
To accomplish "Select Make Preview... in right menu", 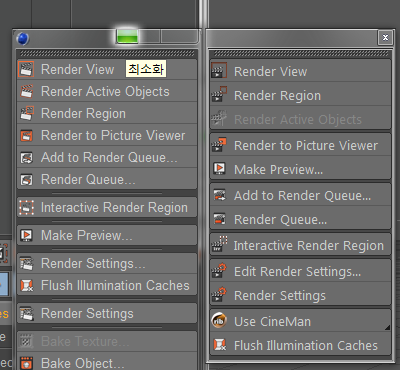I will 278,169.
